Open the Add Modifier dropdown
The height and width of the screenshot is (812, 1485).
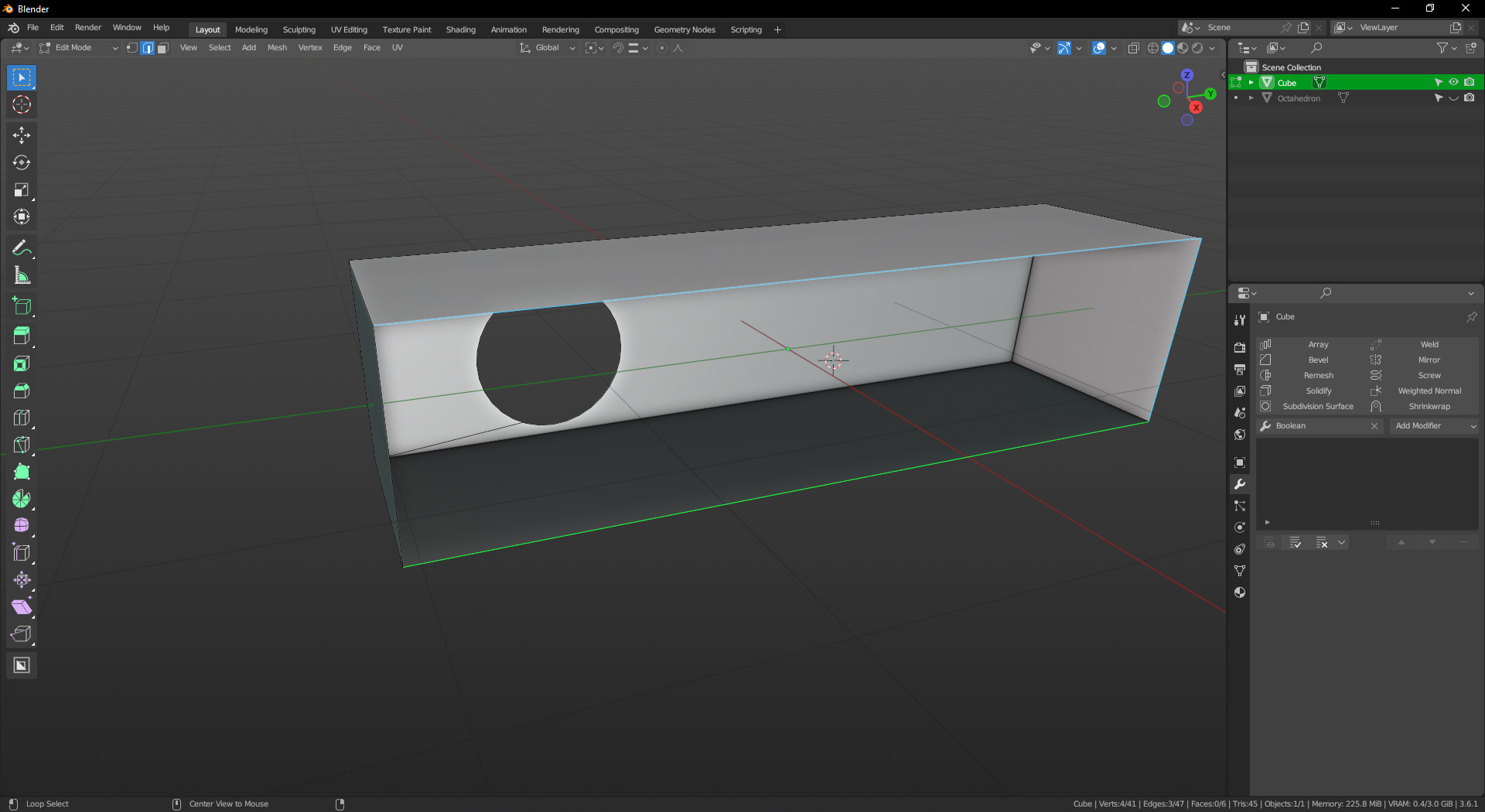[1435, 426]
